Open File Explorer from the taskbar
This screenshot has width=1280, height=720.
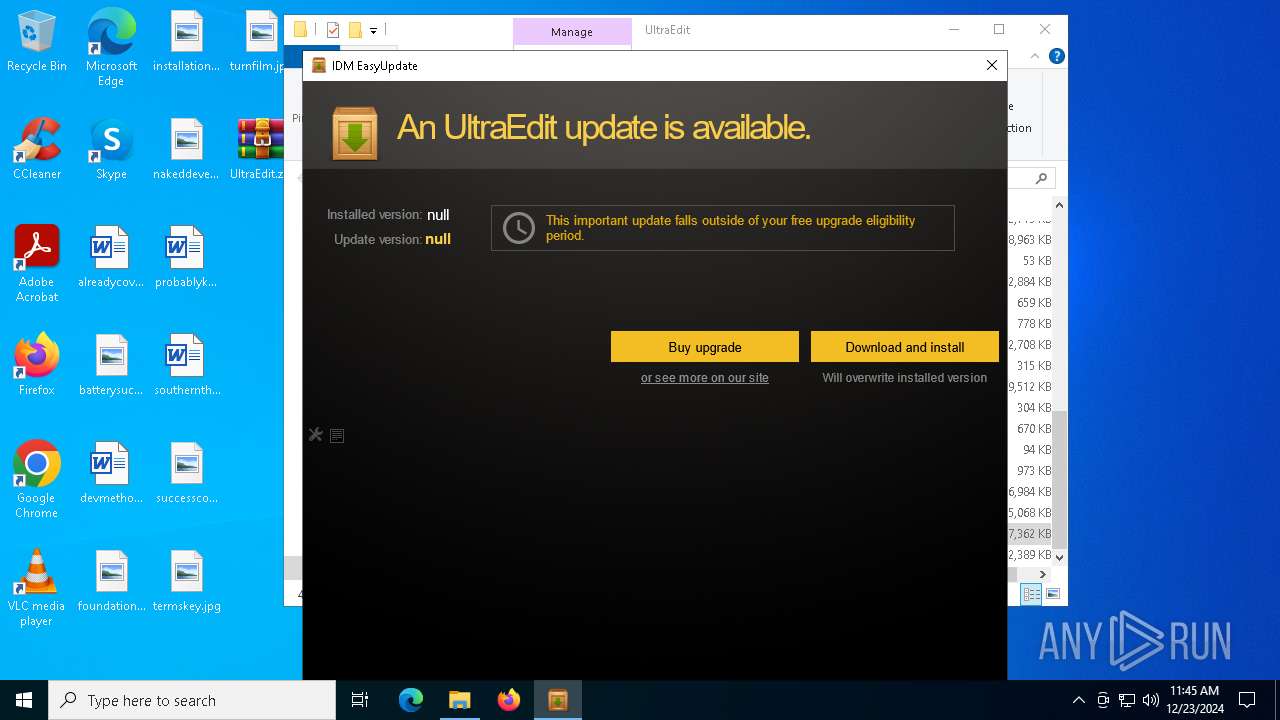(460, 700)
